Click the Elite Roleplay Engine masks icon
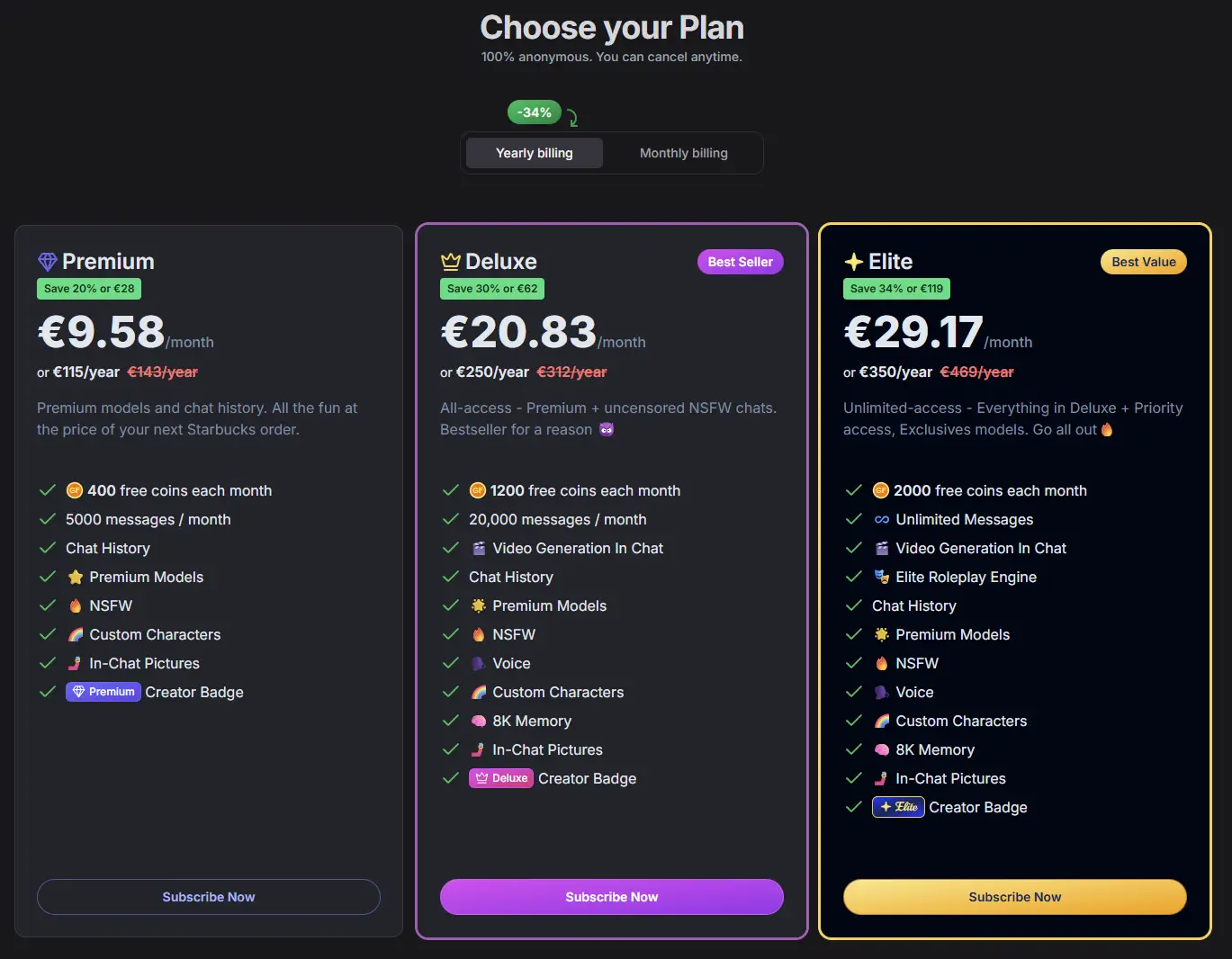The height and width of the screenshot is (959, 1232). pyautogui.click(x=881, y=577)
